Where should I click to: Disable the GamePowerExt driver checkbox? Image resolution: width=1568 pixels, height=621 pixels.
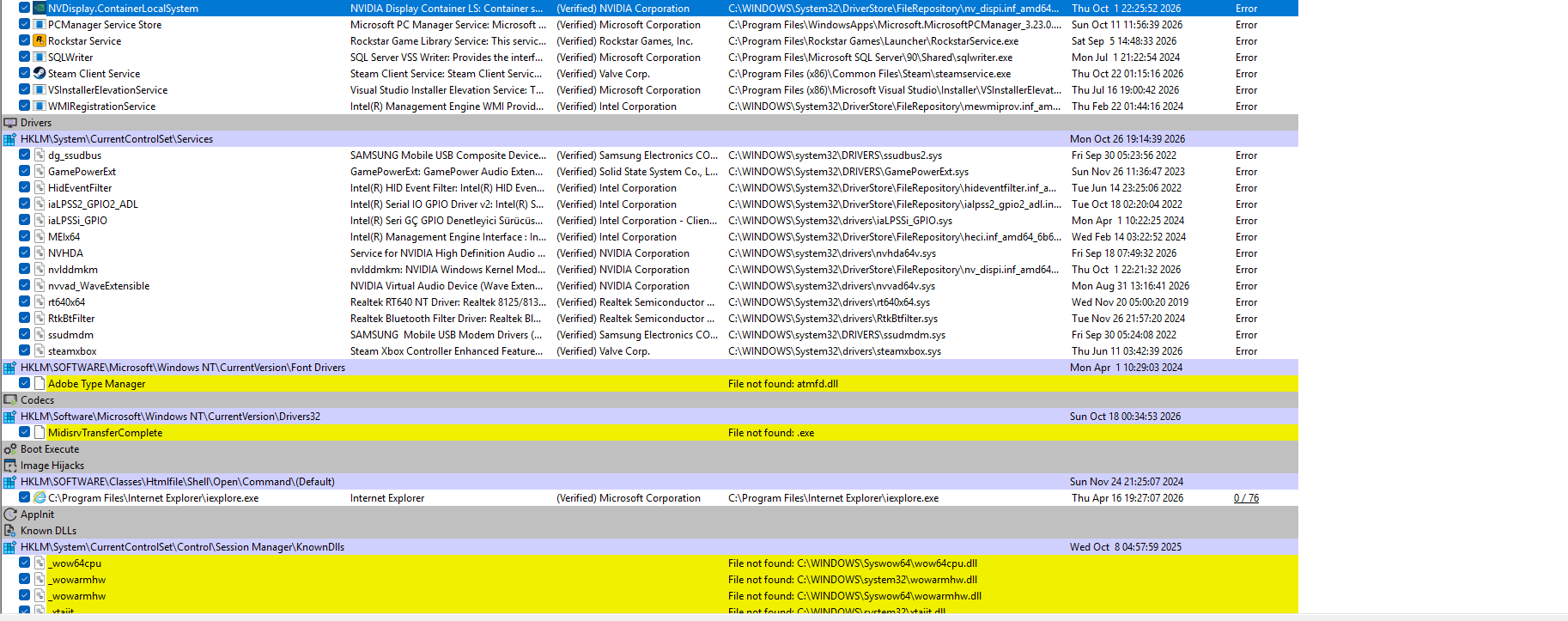tap(25, 171)
